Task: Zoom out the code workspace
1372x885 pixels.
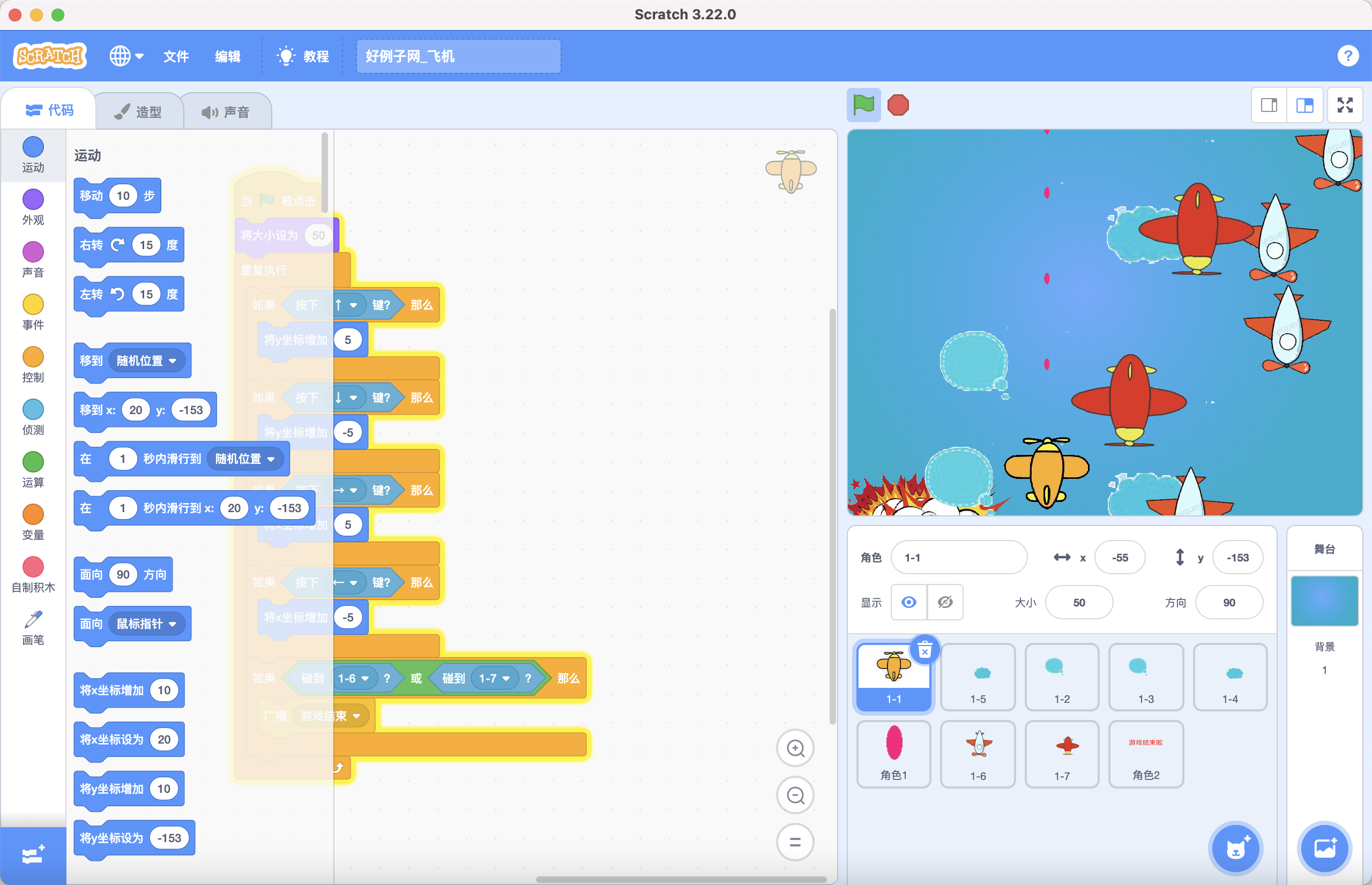Action: (x=795, y=795)
